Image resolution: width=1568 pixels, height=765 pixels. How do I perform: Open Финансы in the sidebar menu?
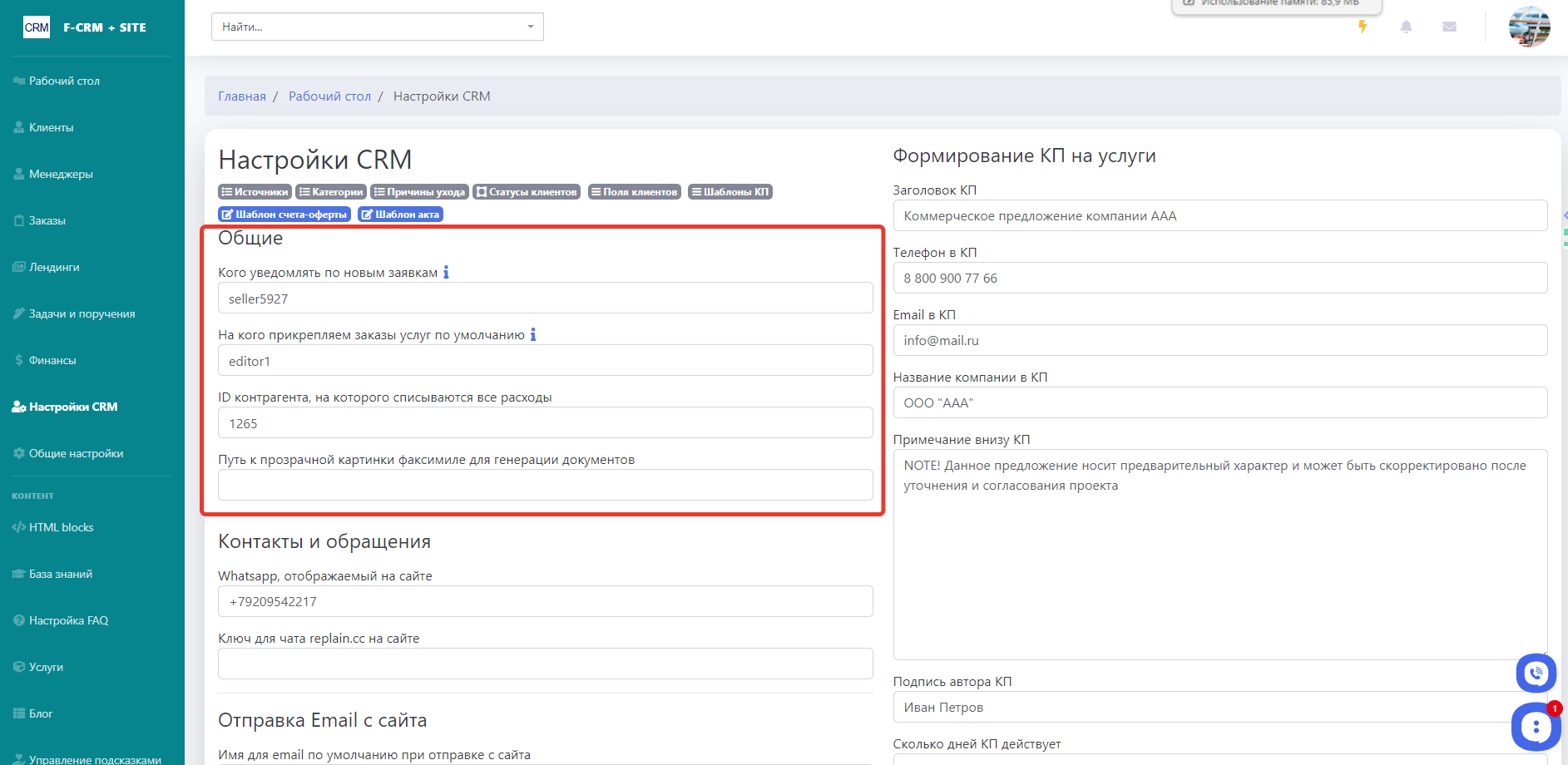tap(52, 360)
